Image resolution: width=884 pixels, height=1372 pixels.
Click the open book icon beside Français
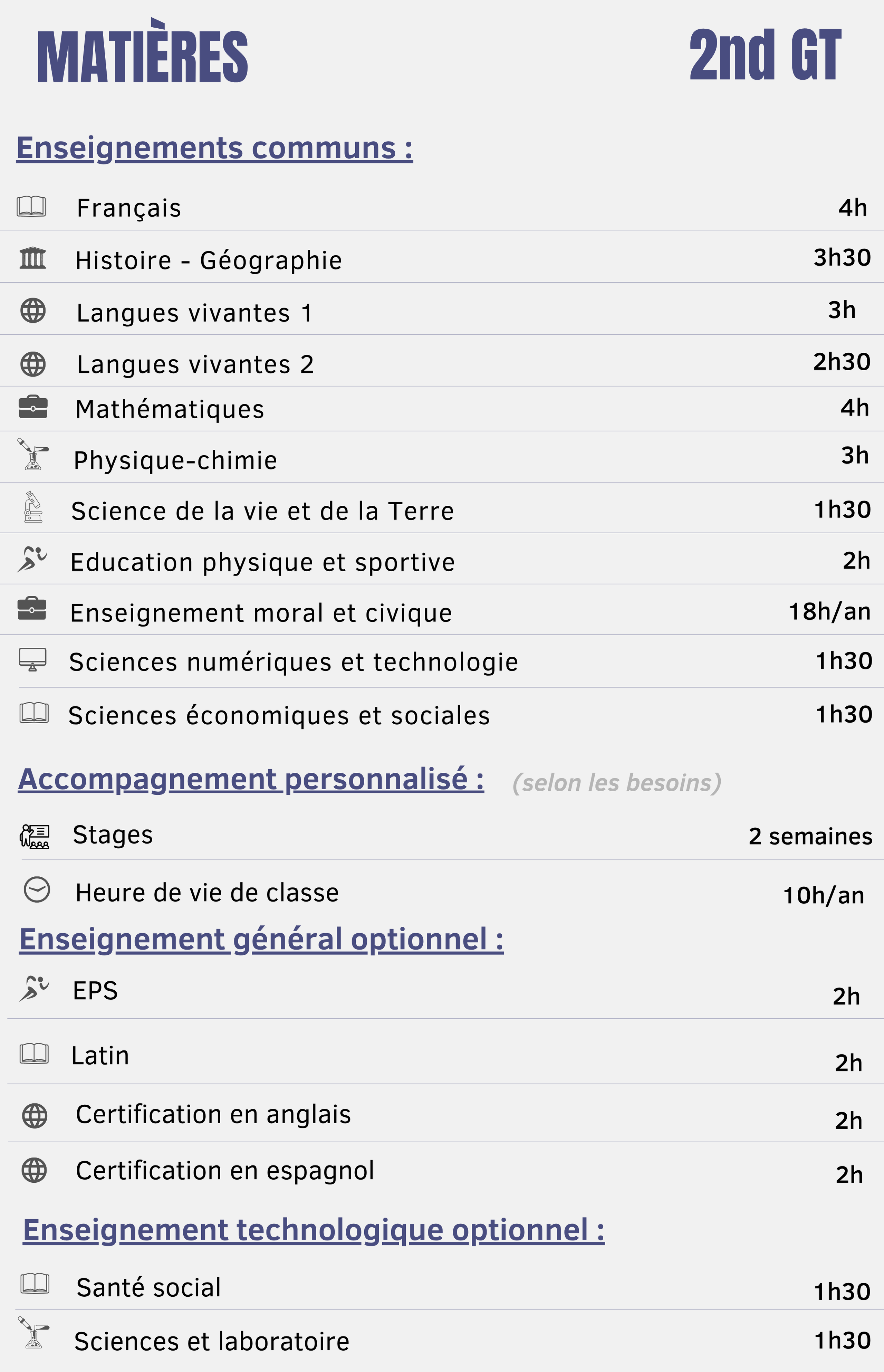31,206
